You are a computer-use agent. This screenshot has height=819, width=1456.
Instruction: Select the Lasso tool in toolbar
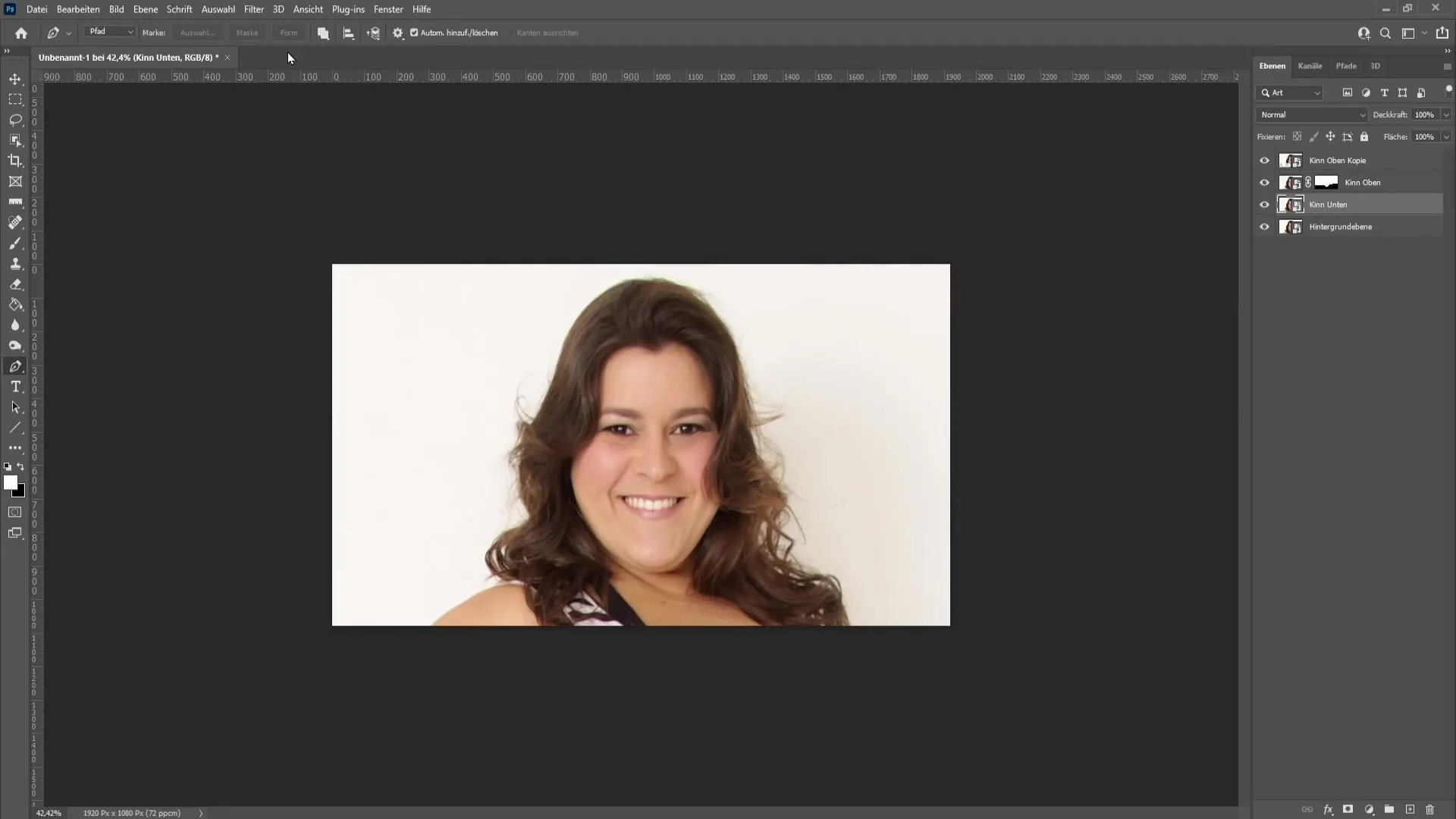(15, 119)
